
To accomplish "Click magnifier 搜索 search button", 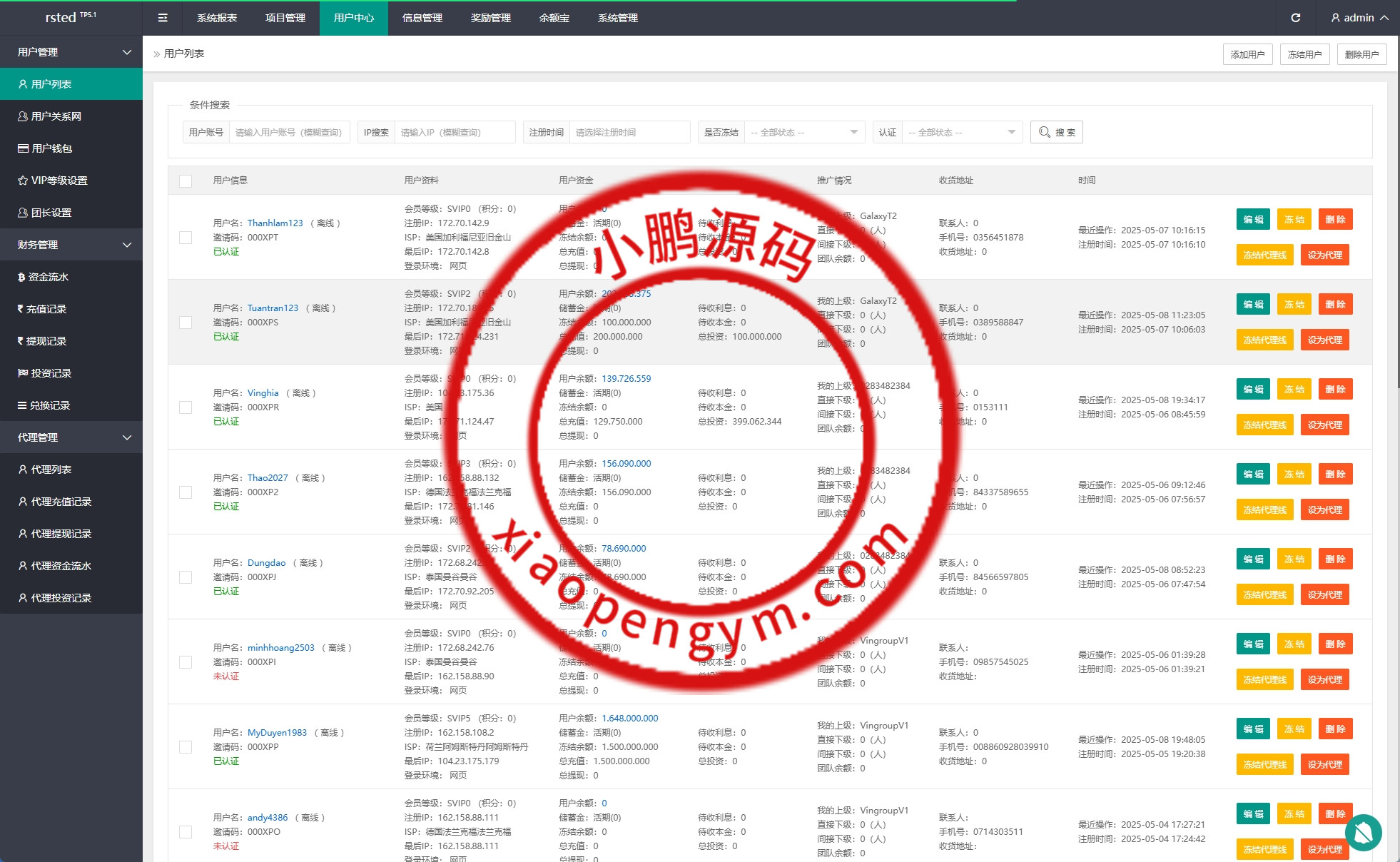I will (x=1056, y=132).
